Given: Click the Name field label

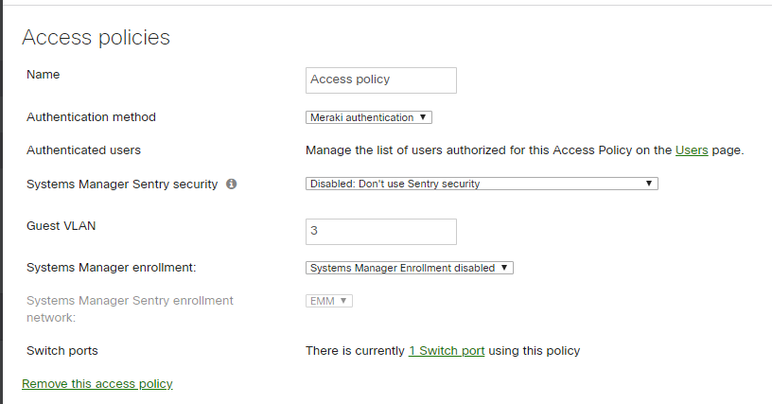Looking at the screenshot, I should (43, 74).
